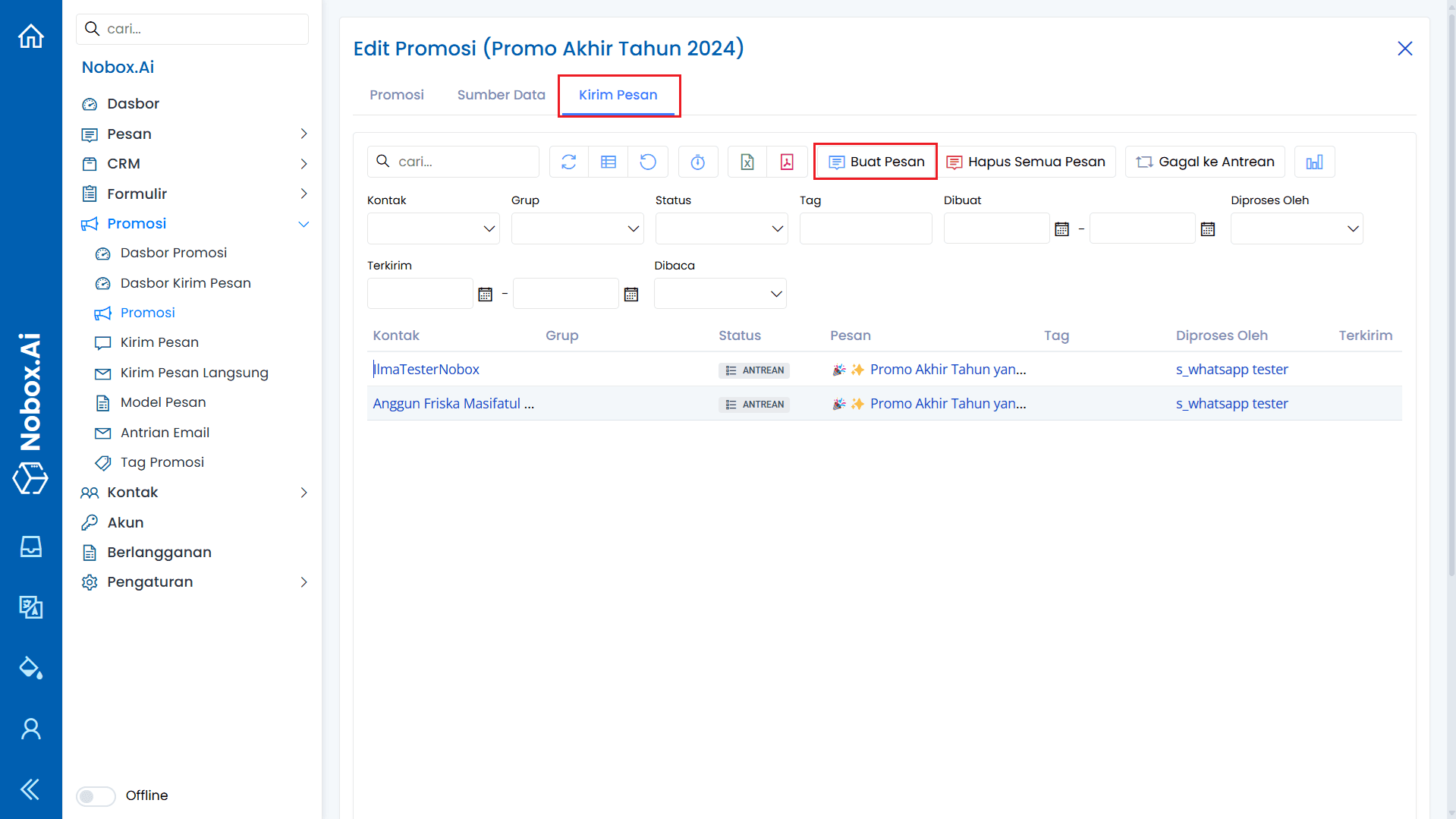Collapse the sidebar with the double arrow
Viewport: 1456px width, 819px height.
point(31,789)
